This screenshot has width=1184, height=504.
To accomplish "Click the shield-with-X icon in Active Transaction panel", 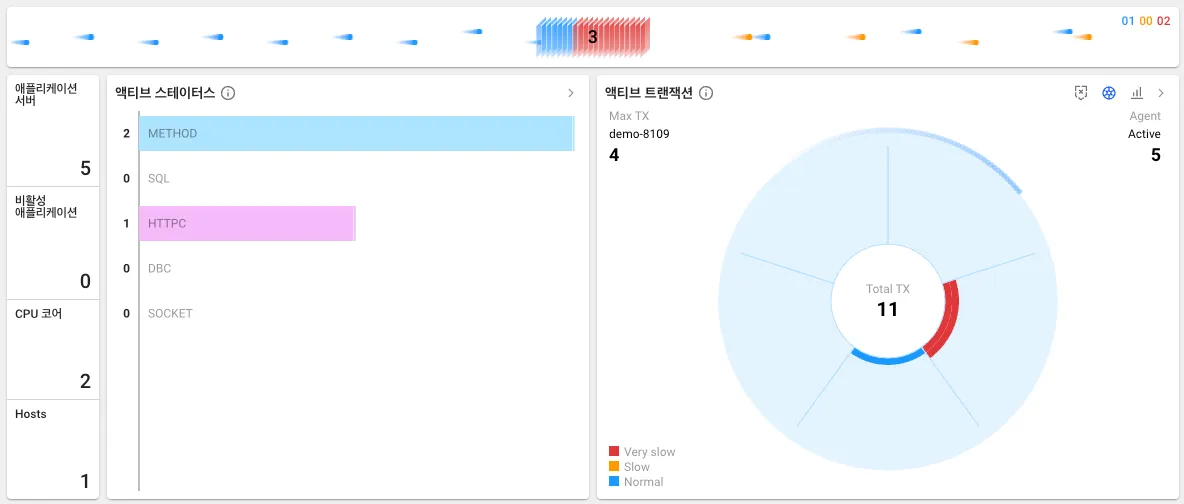I will (1081, 93).
